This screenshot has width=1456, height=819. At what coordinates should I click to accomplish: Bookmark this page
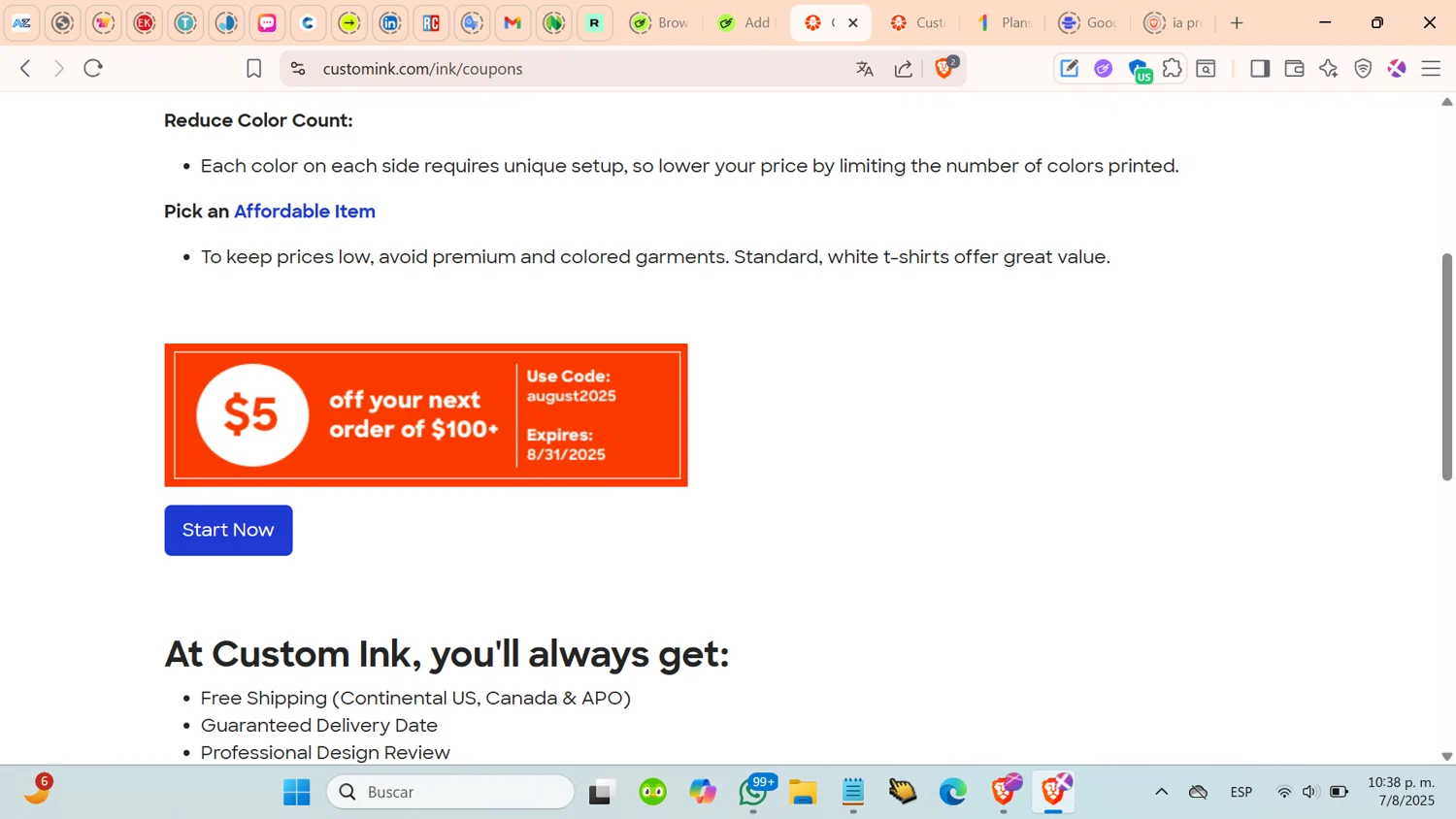click(254, 69)
